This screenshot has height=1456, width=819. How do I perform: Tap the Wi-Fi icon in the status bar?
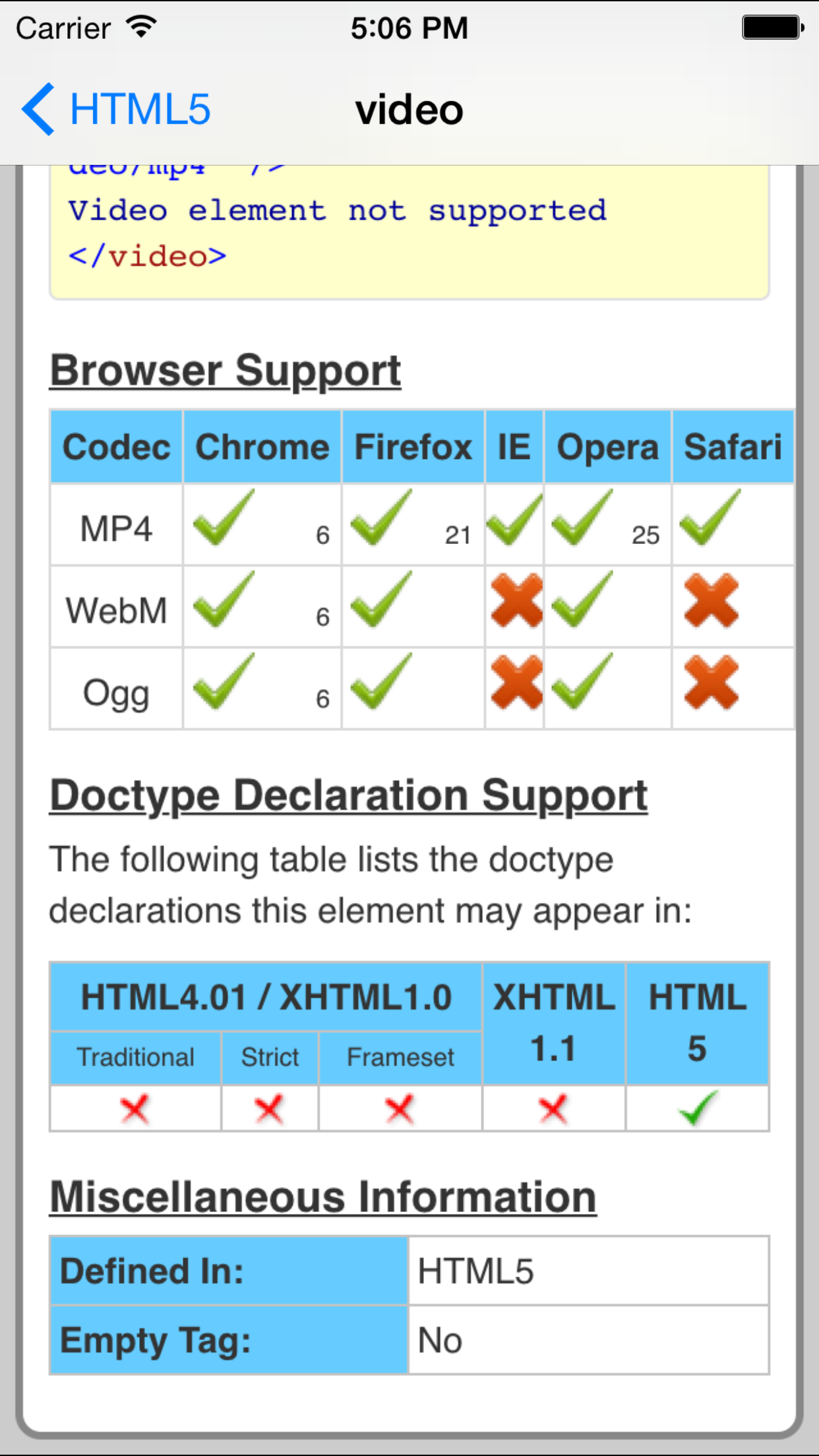pos(139,26)
